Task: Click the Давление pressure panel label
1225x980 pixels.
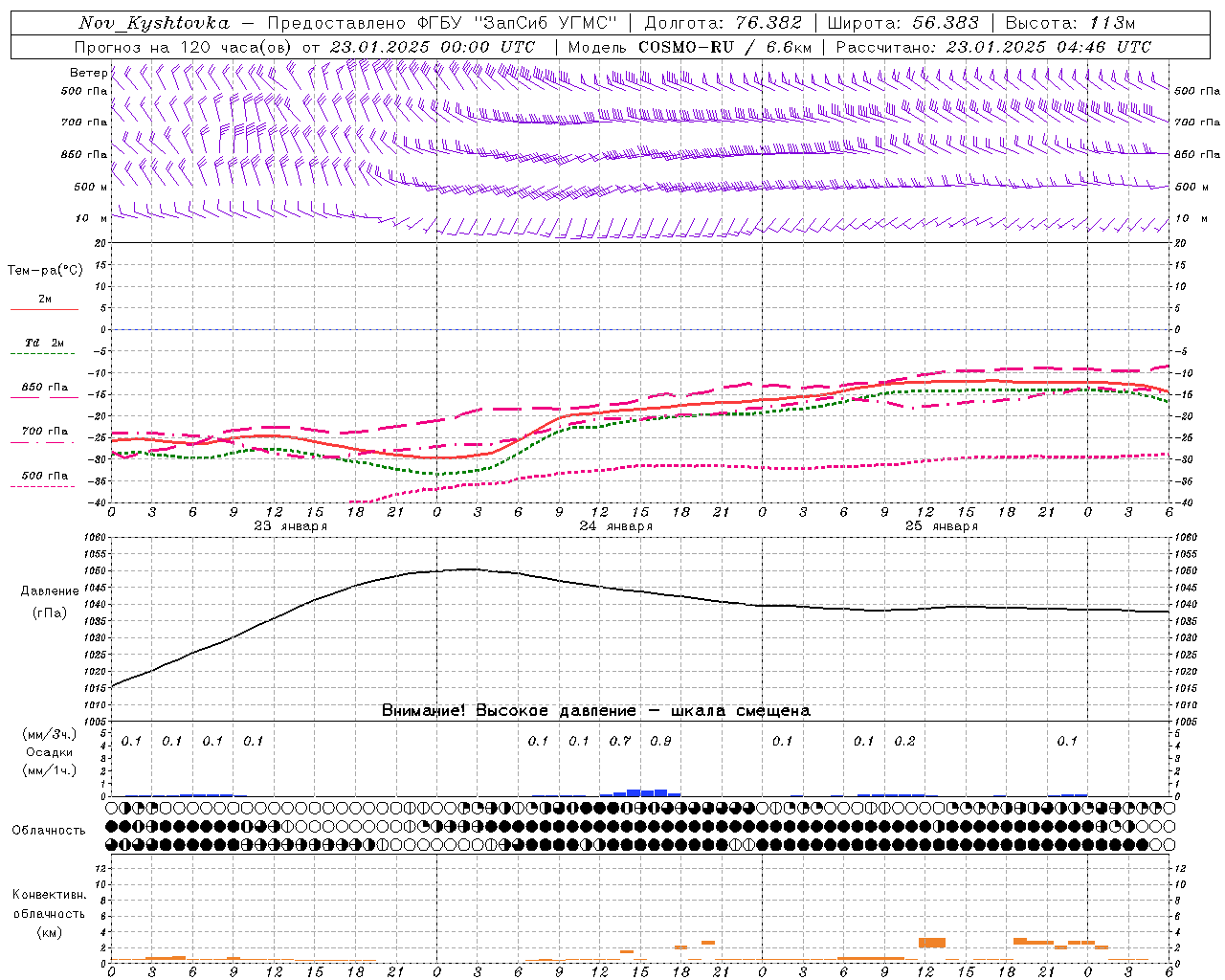Action: coord(50,591)
